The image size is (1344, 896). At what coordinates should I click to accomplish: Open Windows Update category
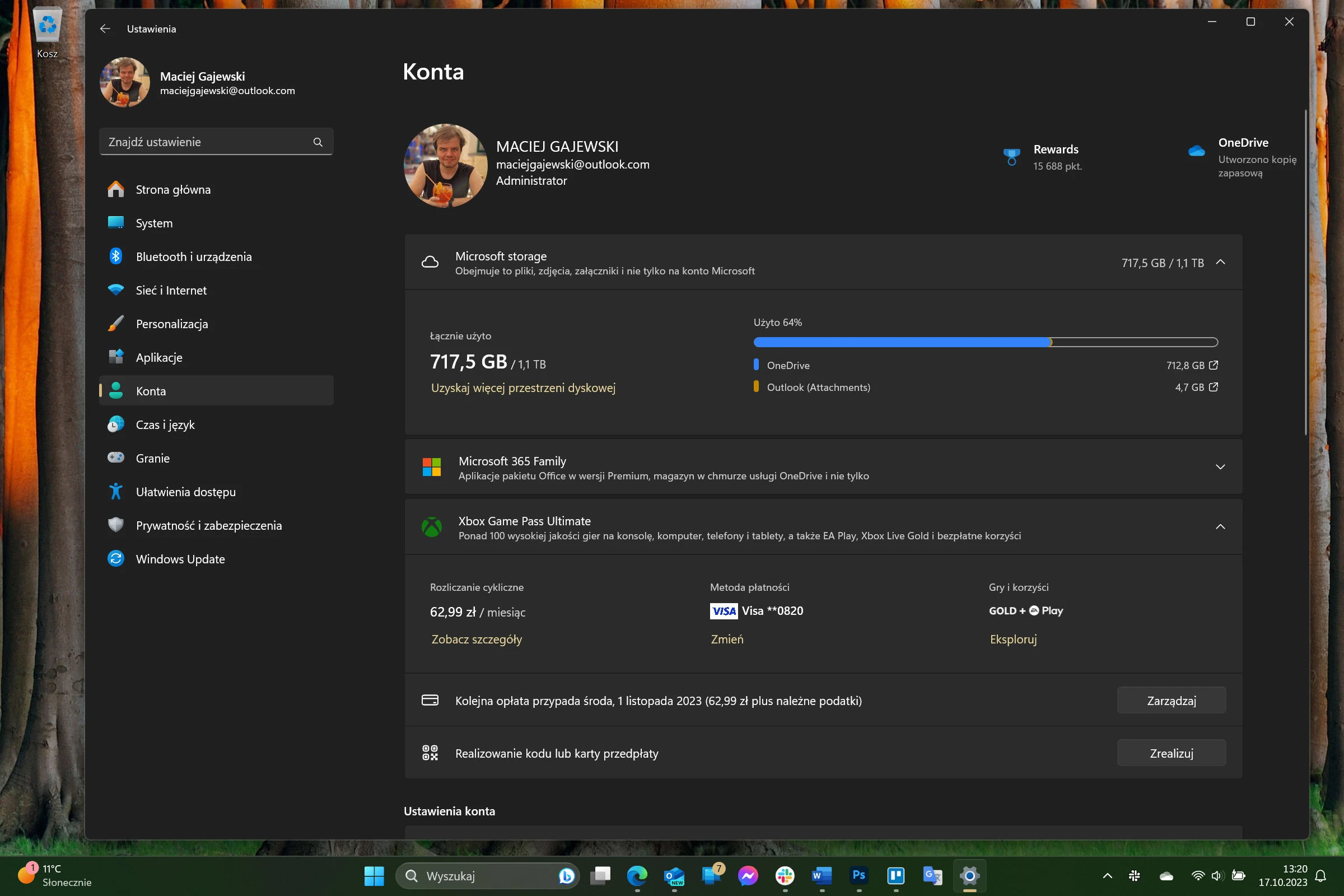[x=216, y=559]
